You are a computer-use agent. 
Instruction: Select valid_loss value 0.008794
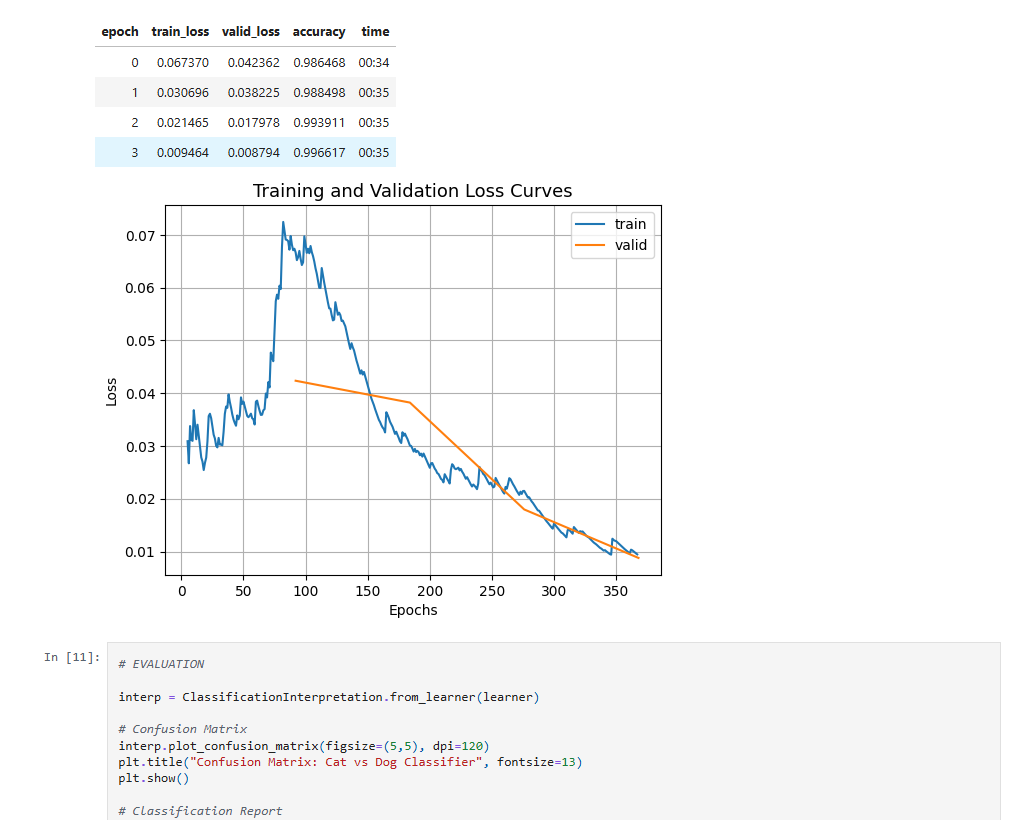click(253, 153)
